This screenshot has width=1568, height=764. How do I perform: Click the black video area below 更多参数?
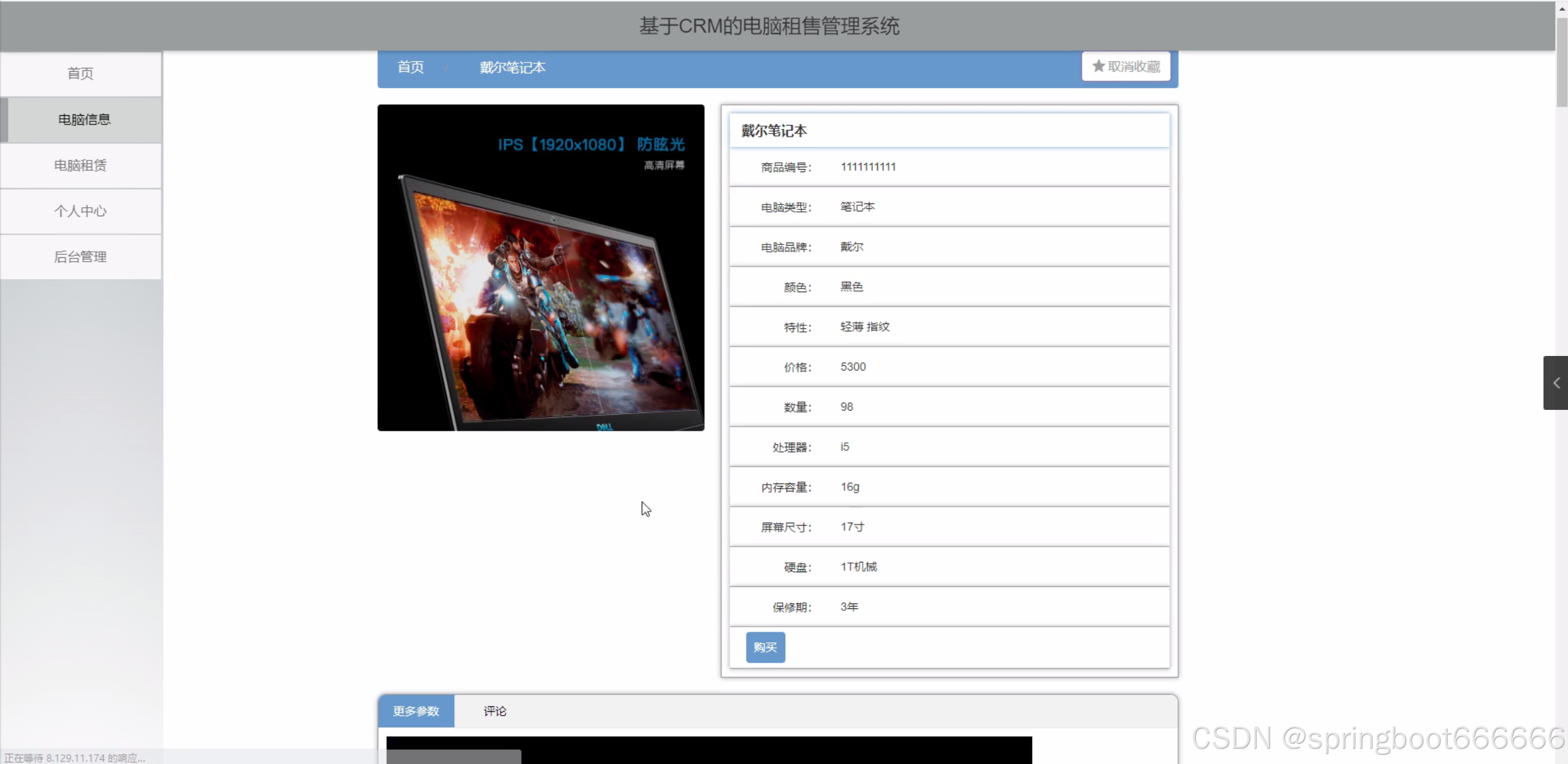(709, 749)
